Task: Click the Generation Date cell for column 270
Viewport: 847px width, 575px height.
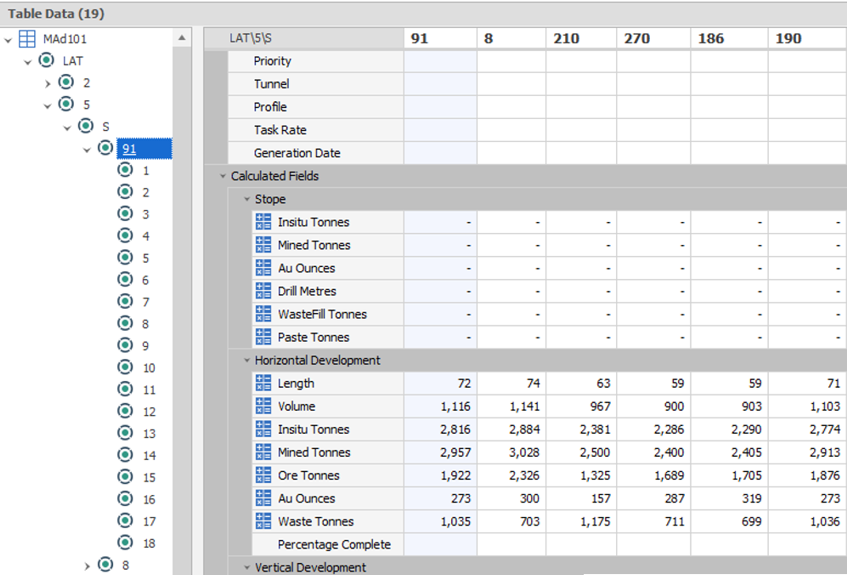Action: 654,153
